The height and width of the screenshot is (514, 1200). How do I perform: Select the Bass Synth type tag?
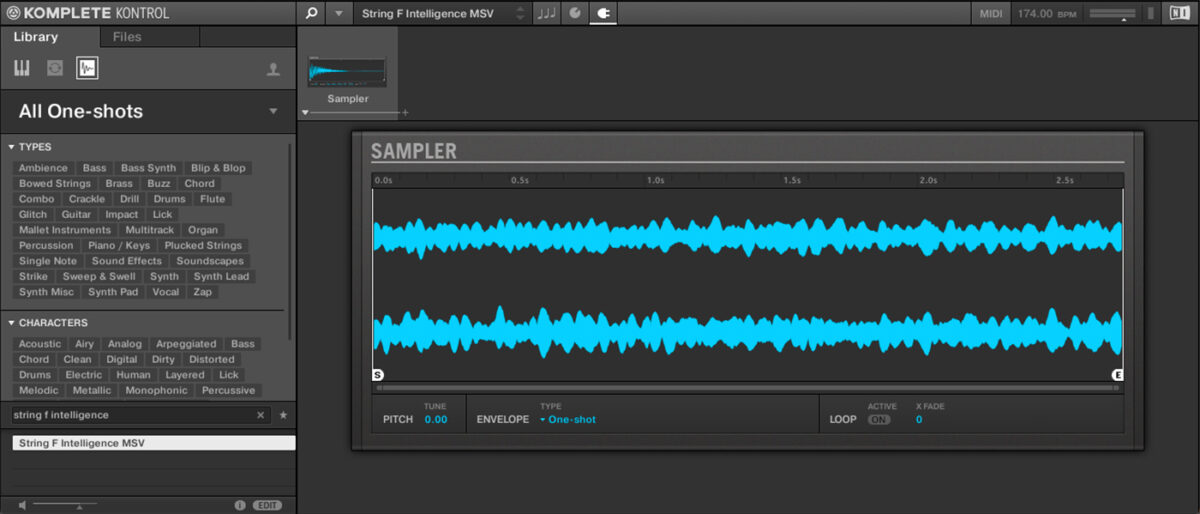[x=148, y=168]
